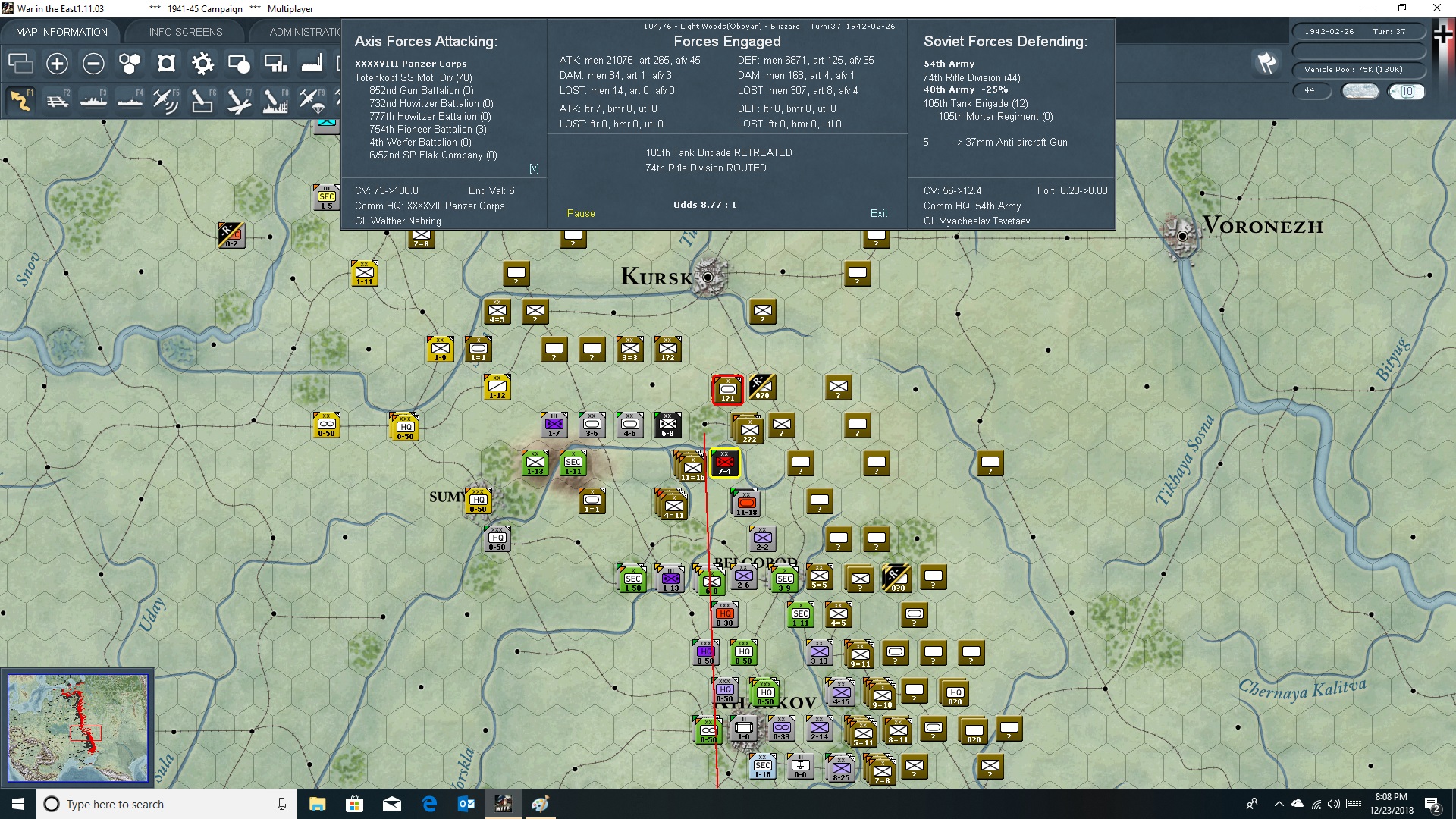Screen dimensions: 1456x819
Task: Click Exit in the combat report
Action: [879, 213]
